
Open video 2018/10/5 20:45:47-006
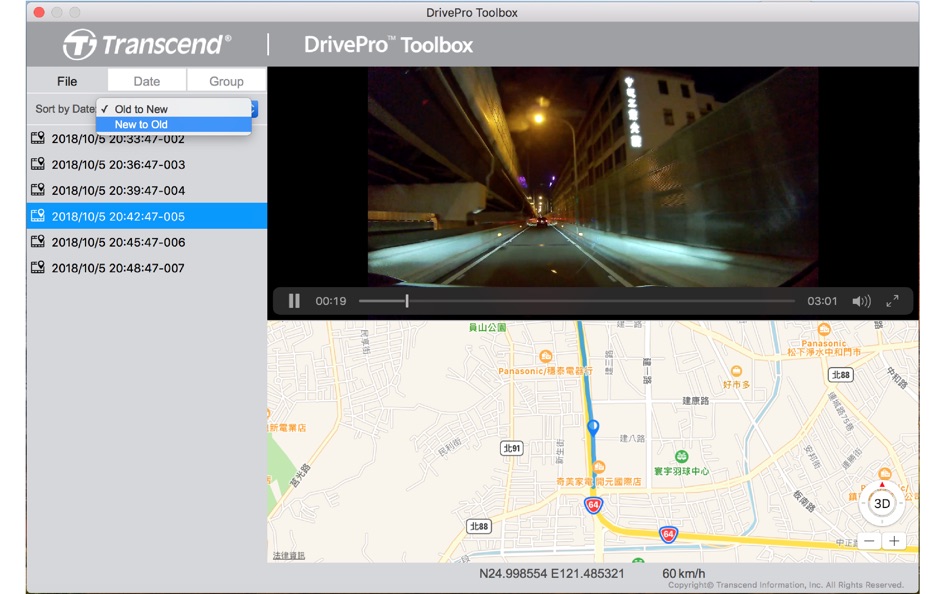[147, 242]
